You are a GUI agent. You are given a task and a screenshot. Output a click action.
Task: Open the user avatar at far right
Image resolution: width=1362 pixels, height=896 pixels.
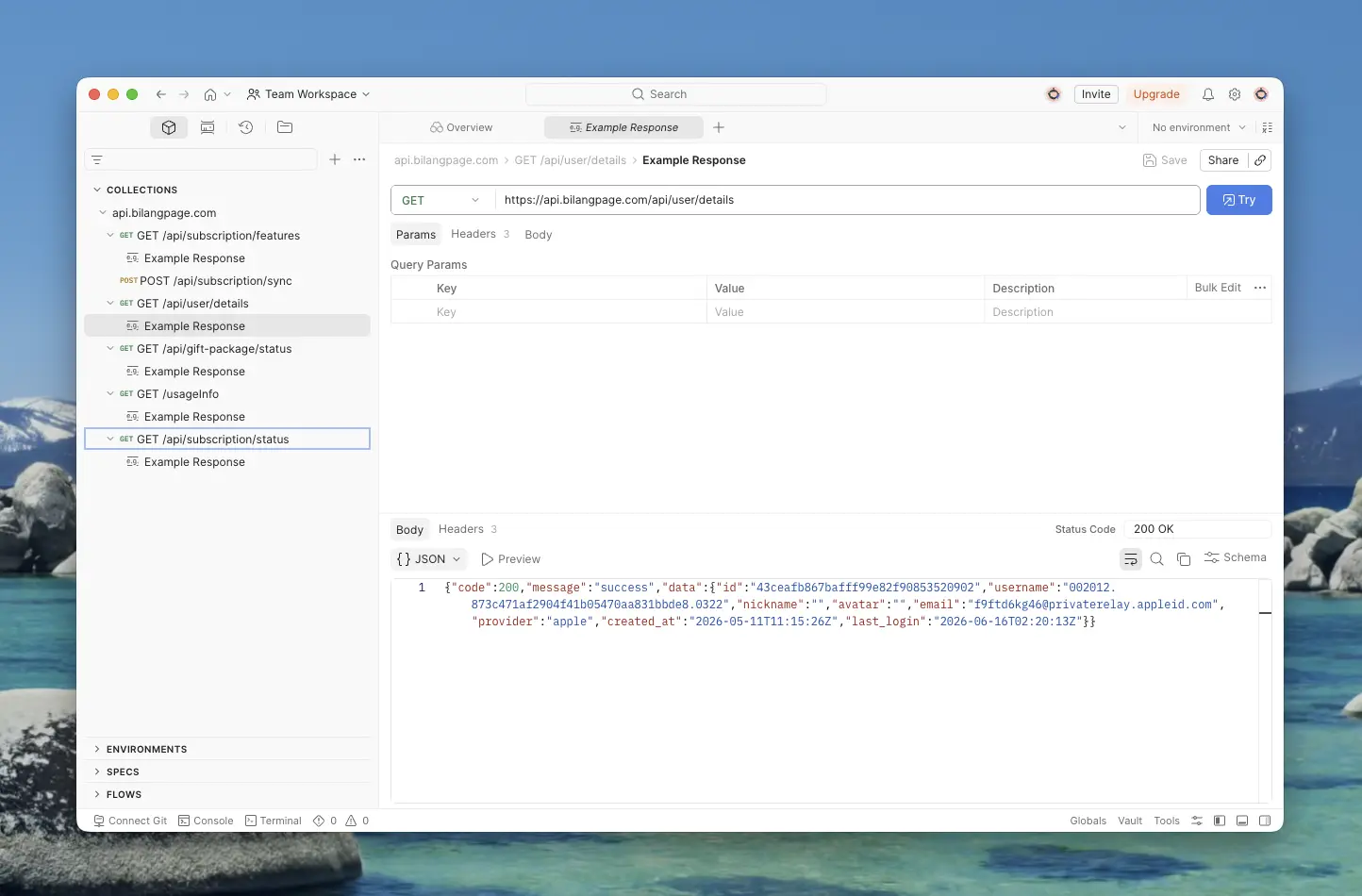(1261, 94)
